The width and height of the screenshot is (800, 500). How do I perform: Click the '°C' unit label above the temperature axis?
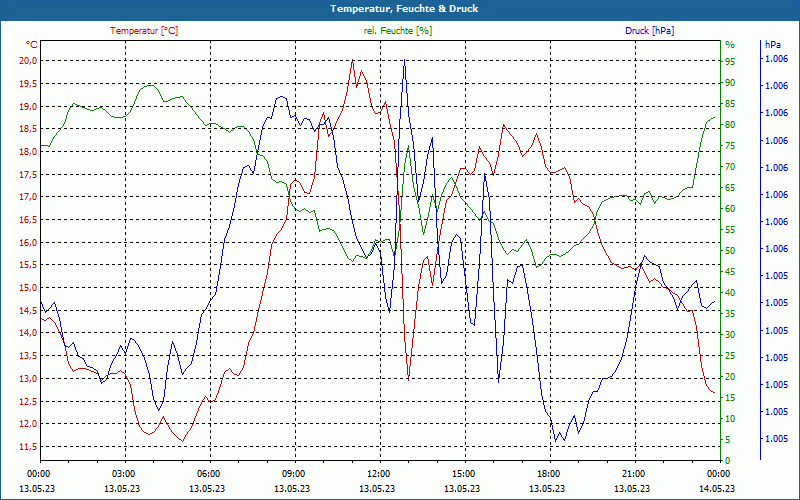pyautogui.click(x=32, y=44)
